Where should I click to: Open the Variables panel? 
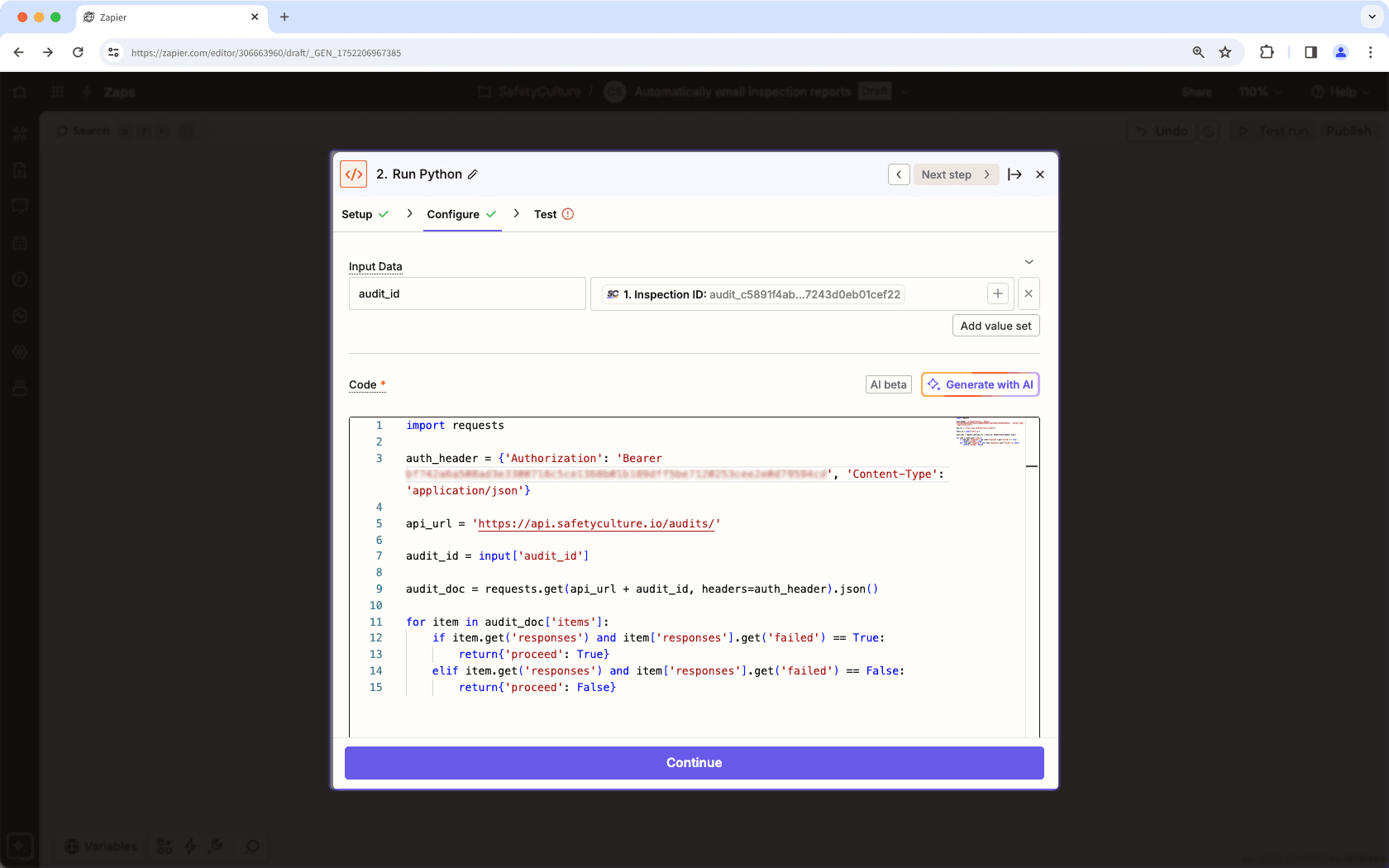(101, 847)
